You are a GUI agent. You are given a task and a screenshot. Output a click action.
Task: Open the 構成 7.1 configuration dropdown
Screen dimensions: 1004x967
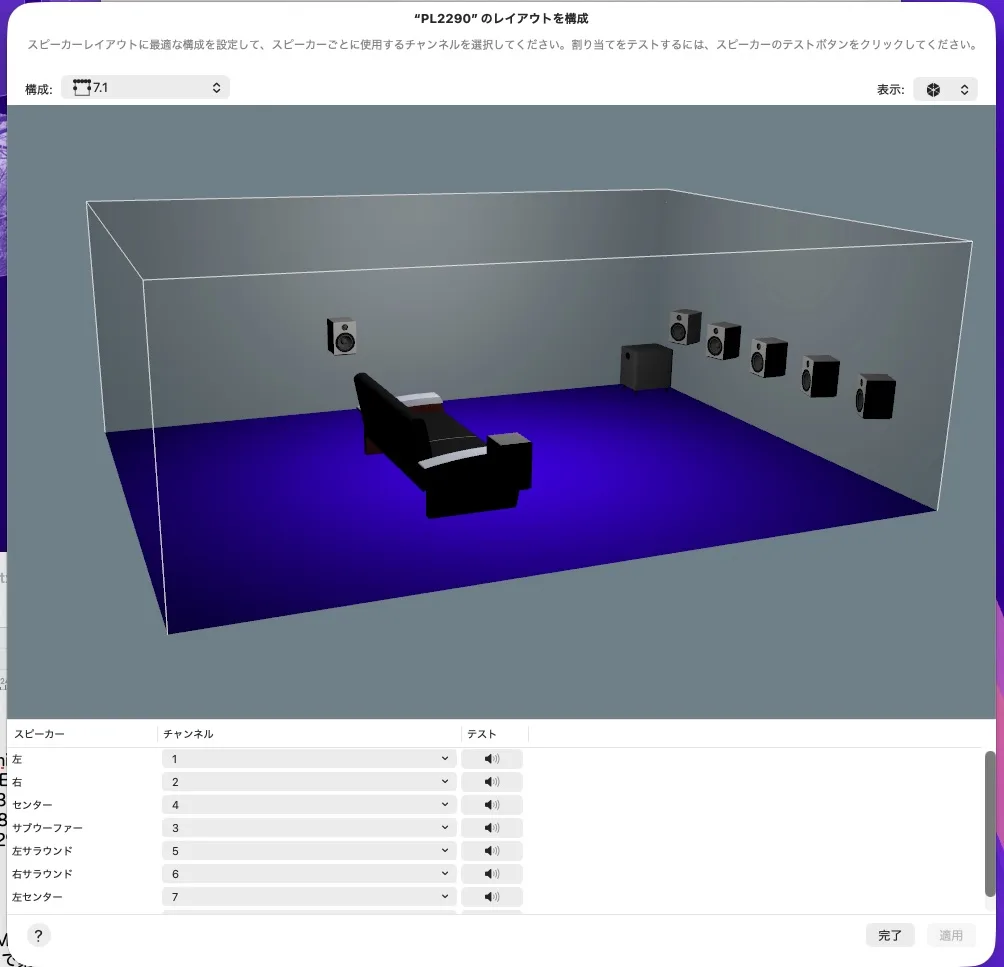click(146, 88)
